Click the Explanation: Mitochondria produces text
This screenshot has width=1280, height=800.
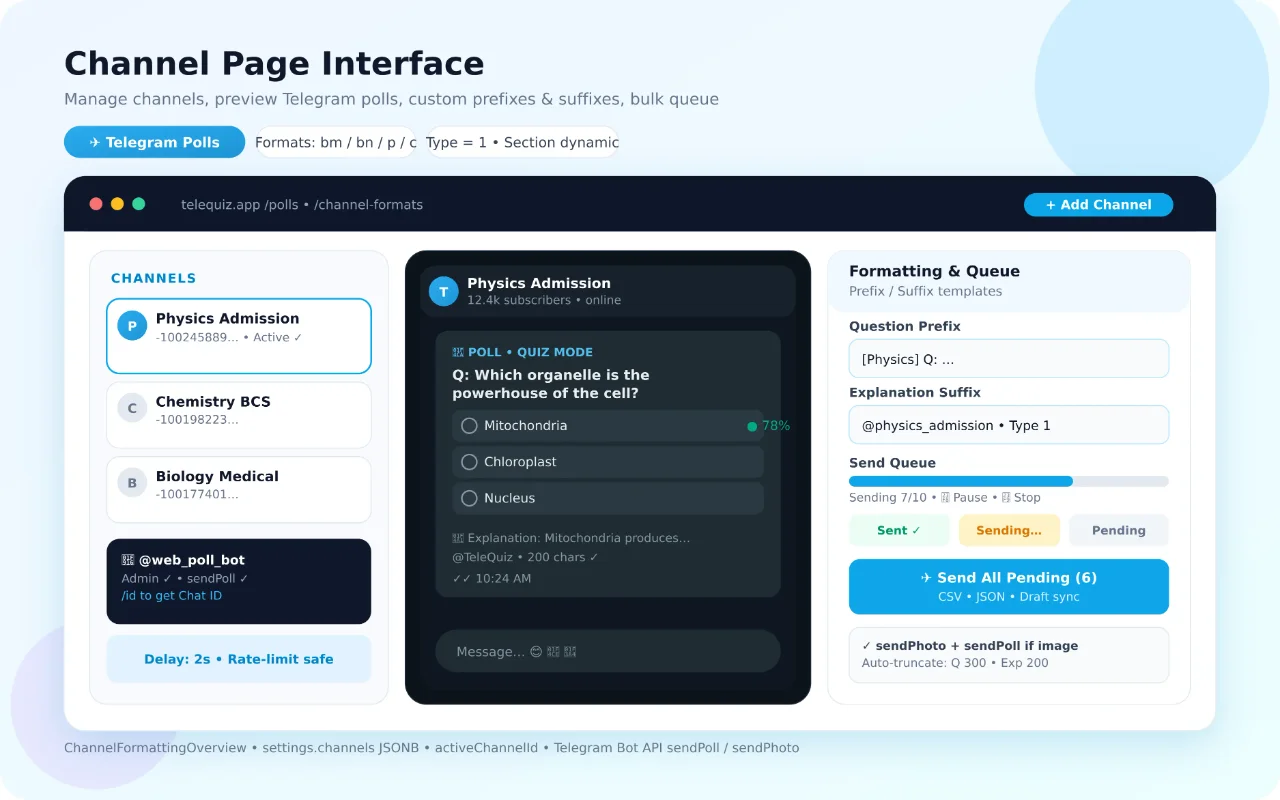[571, 538]
